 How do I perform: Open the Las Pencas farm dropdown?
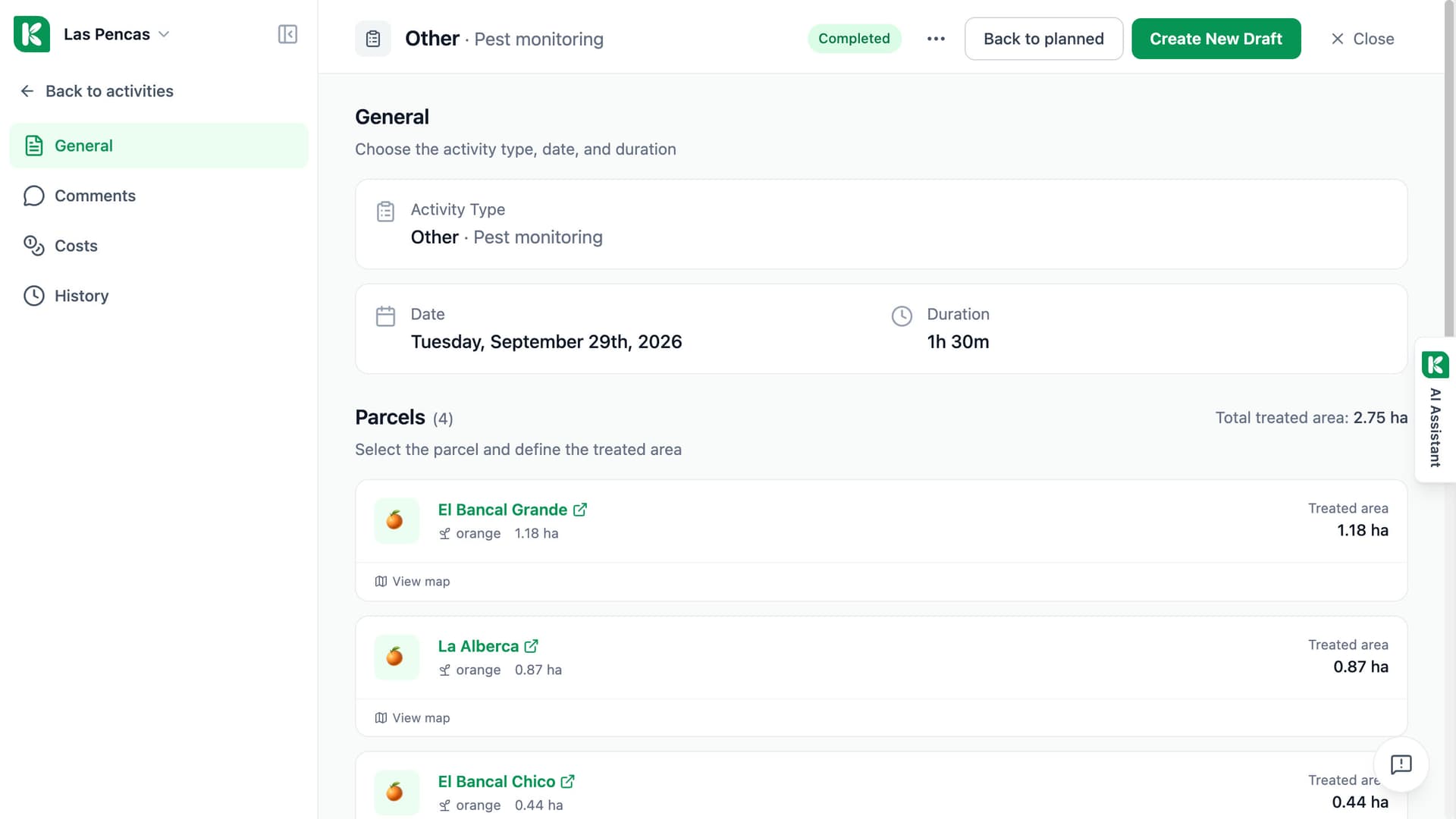[116, 34]
